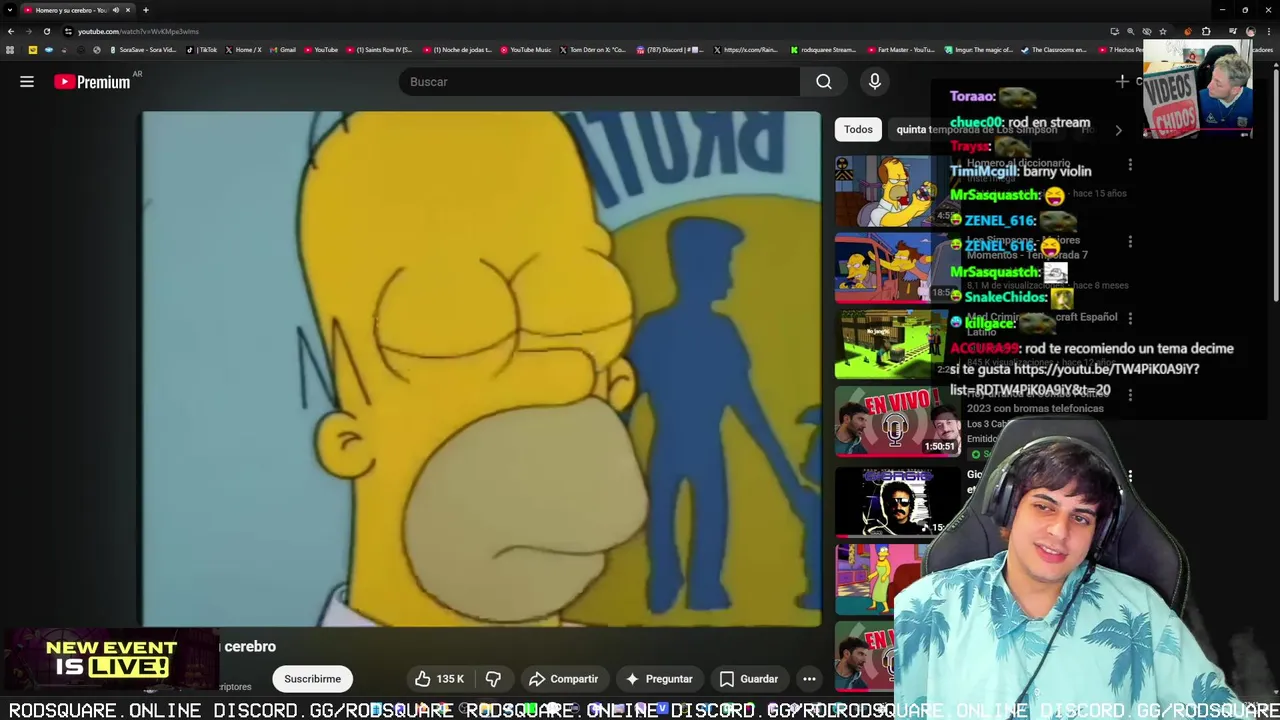The height and width of the screenshot is (720, 1280).
Task: Open the EN VIVO 1:50:51 thumbnail
Action: tap(897, 421)
